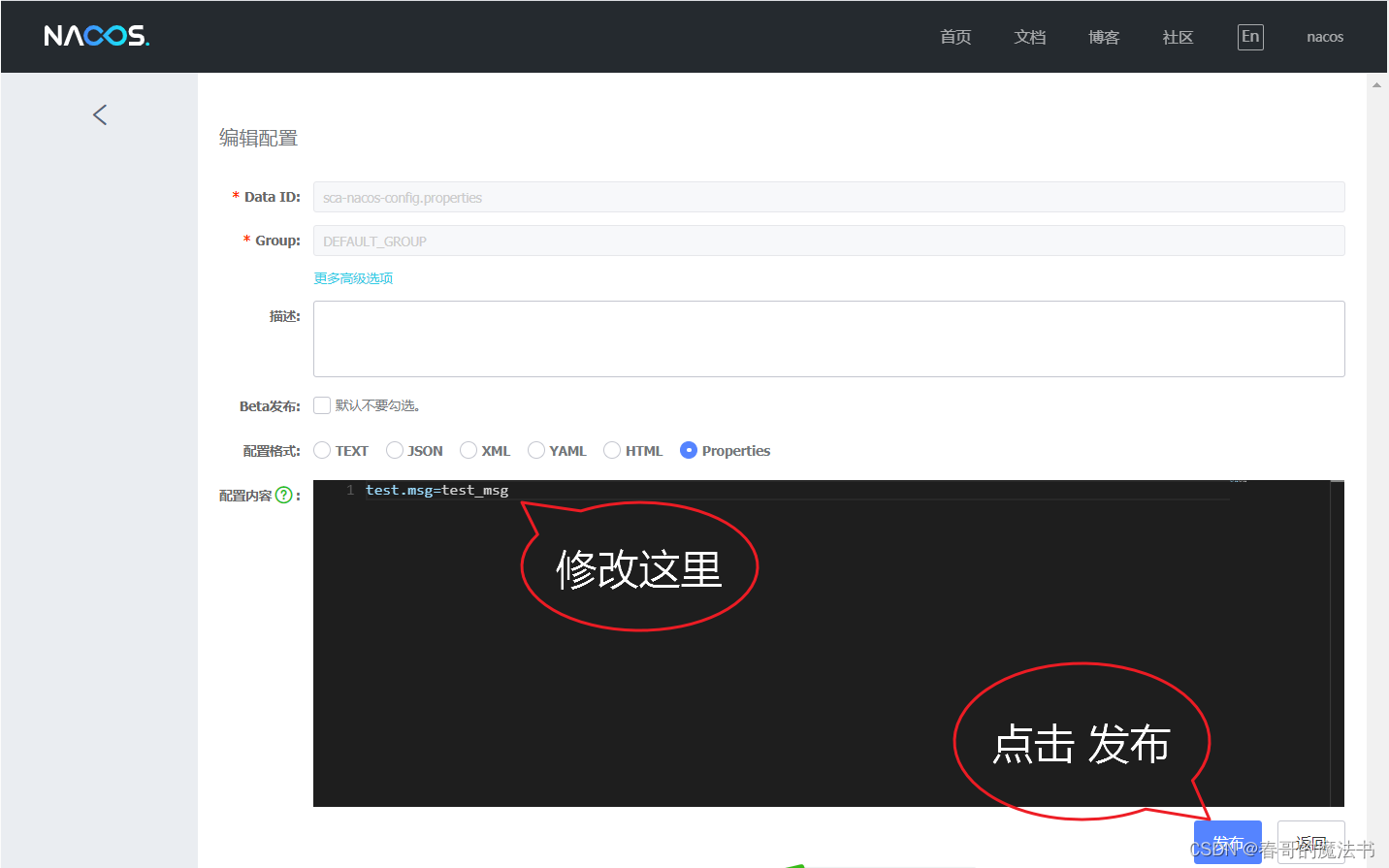Image resolution: width=1389 pixels, height=868 pixels.
Task: Expand 更多高级选项 advanced options
Action: (x=353, y=277)
